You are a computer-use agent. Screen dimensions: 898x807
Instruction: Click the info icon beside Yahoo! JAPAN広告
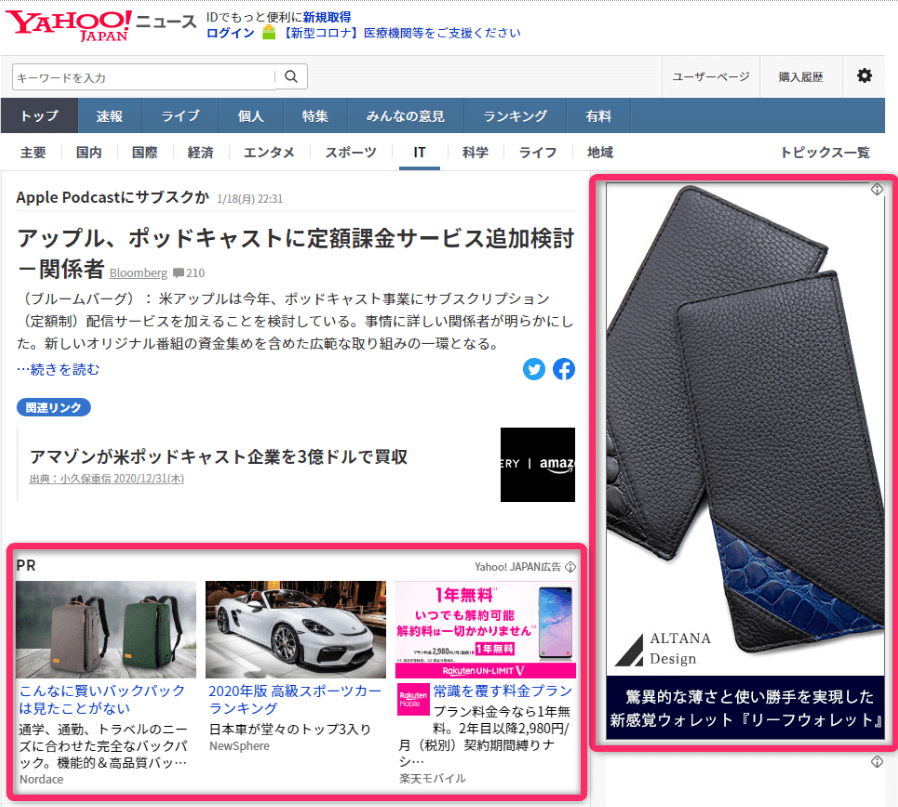pos(570,567)
